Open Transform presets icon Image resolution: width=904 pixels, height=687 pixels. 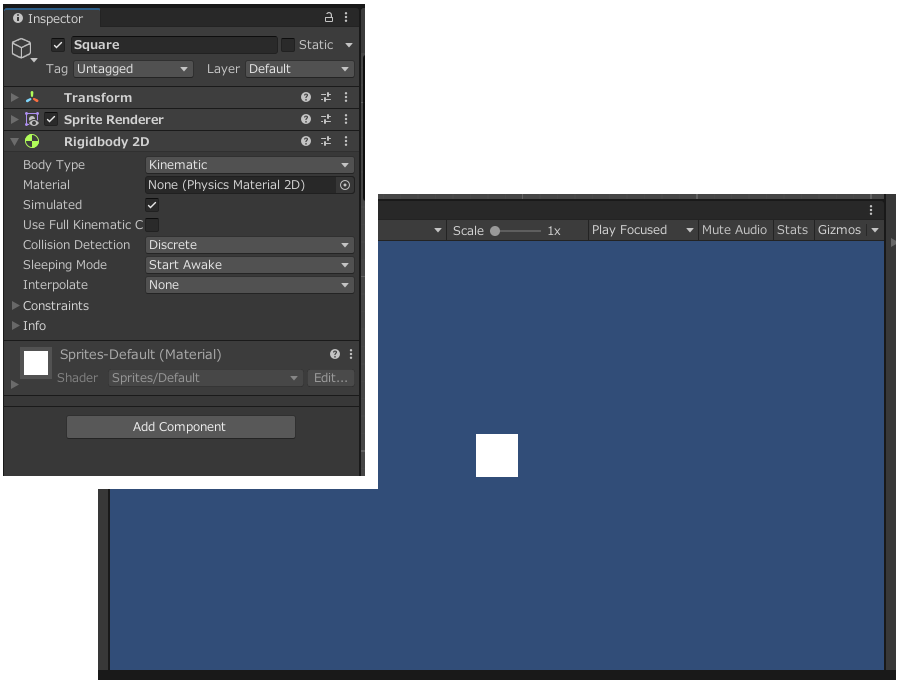(x=326, y=97)
